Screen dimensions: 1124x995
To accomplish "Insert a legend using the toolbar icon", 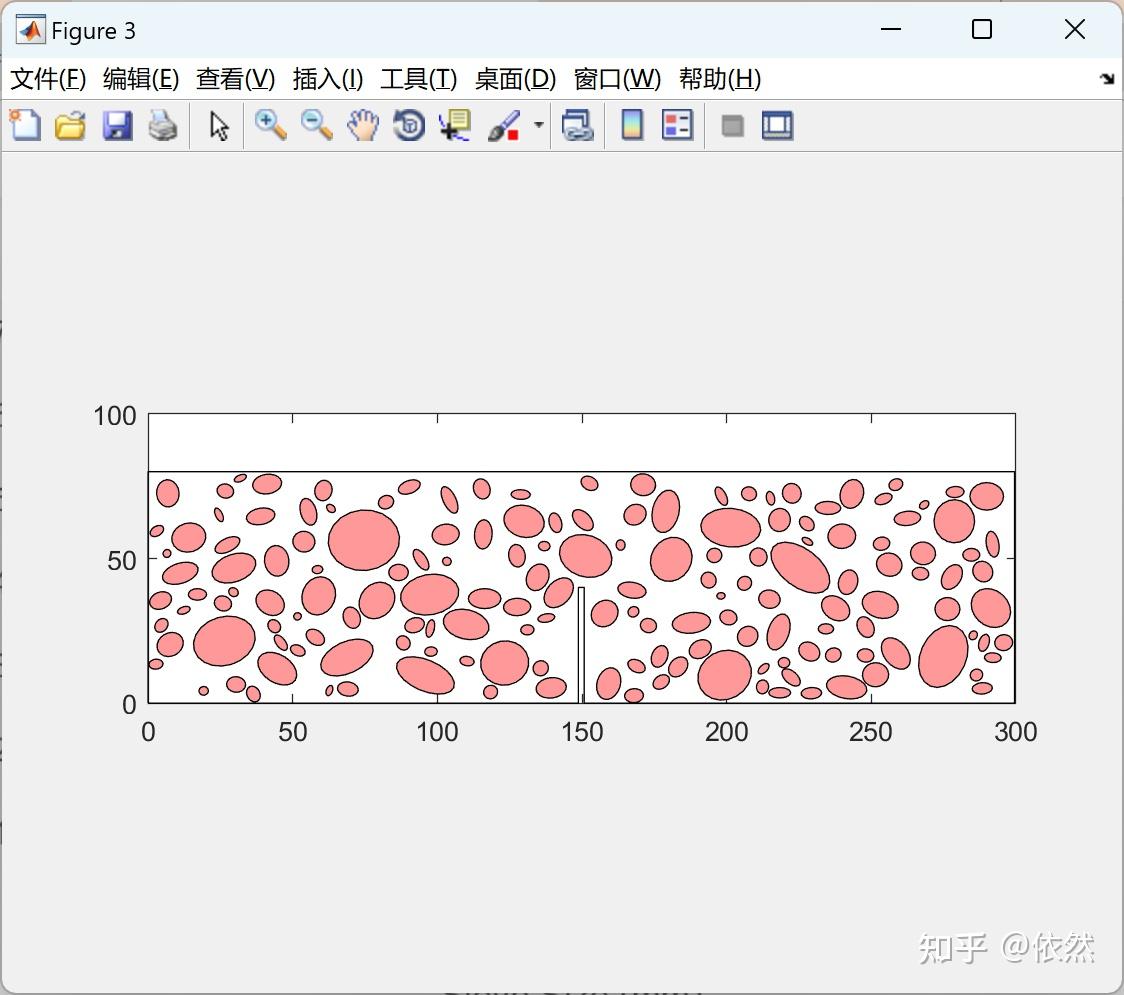I will click(677, 125).
